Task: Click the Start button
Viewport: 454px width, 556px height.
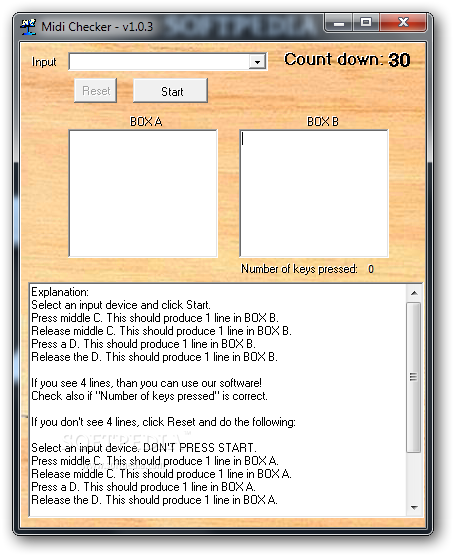Action: click(171, 91)
